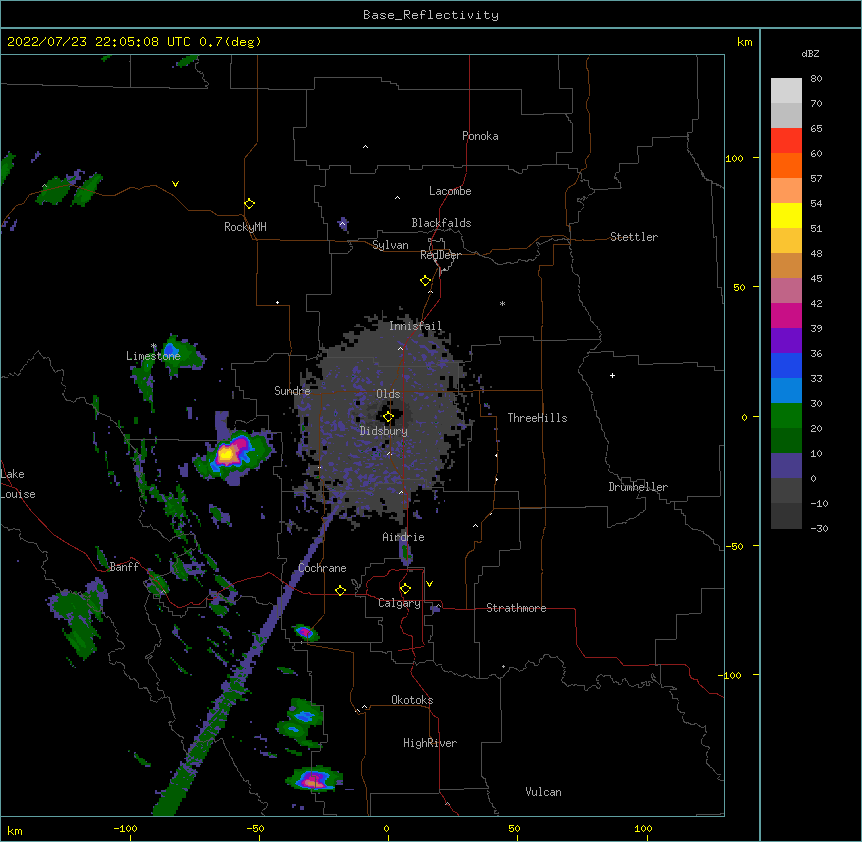
Task: Click the Calgary city label
Action: coord(399,603)
